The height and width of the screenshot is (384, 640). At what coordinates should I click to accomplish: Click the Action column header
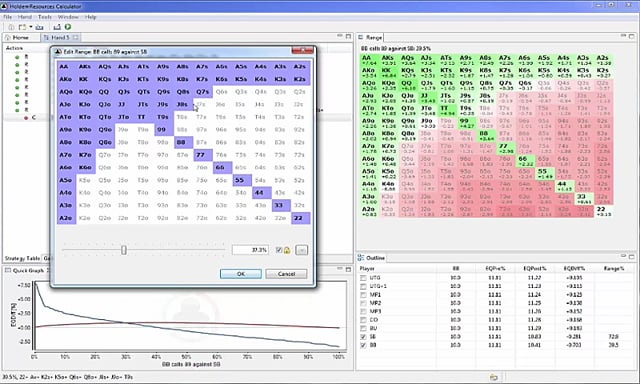click(x=14, y=48)
